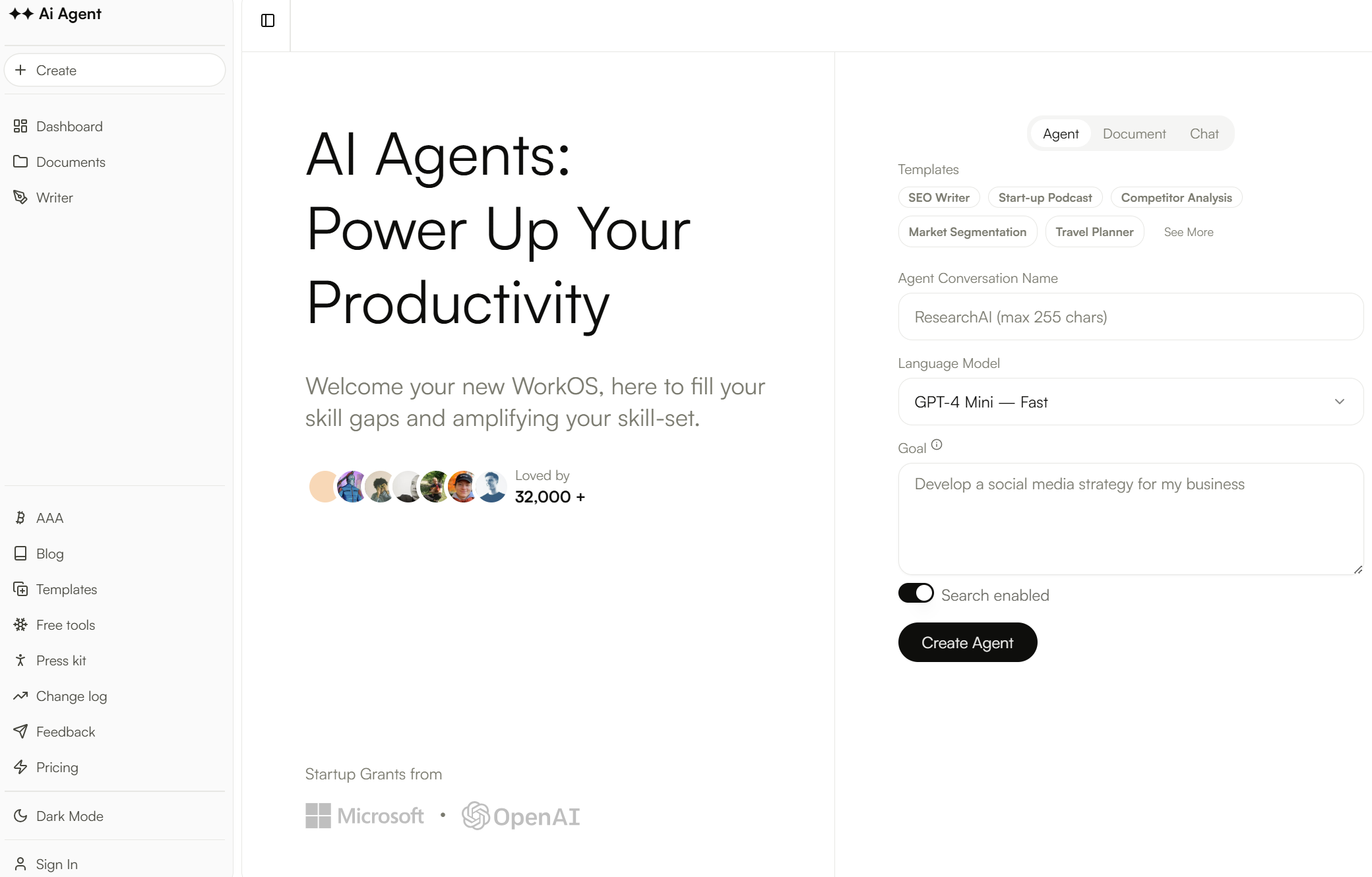
Task: Click the Create new item button
Action: pos(114,70)
